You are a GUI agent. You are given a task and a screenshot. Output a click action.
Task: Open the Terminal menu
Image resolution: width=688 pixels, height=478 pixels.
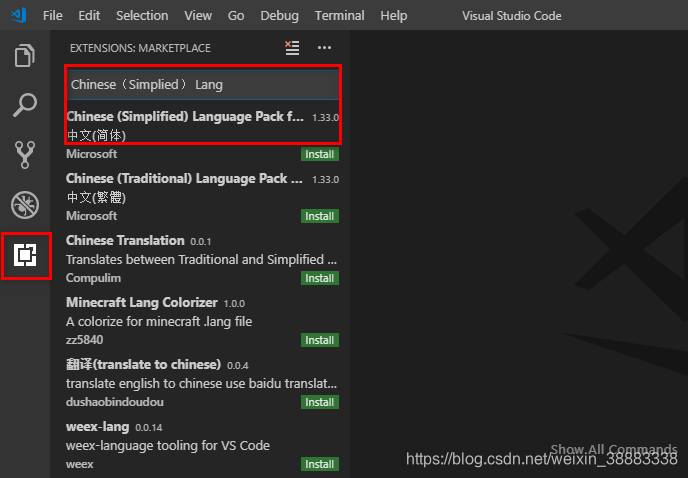(340, 16)
